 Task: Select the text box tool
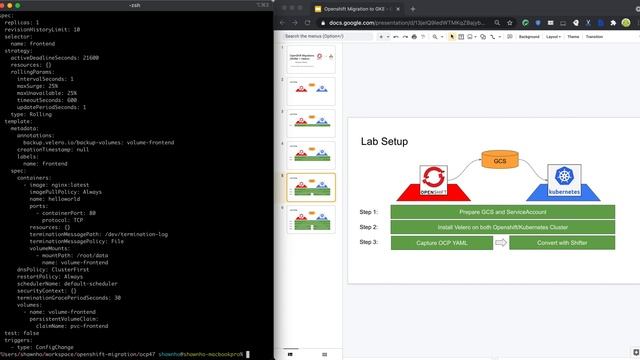click(x=461, y=37)
